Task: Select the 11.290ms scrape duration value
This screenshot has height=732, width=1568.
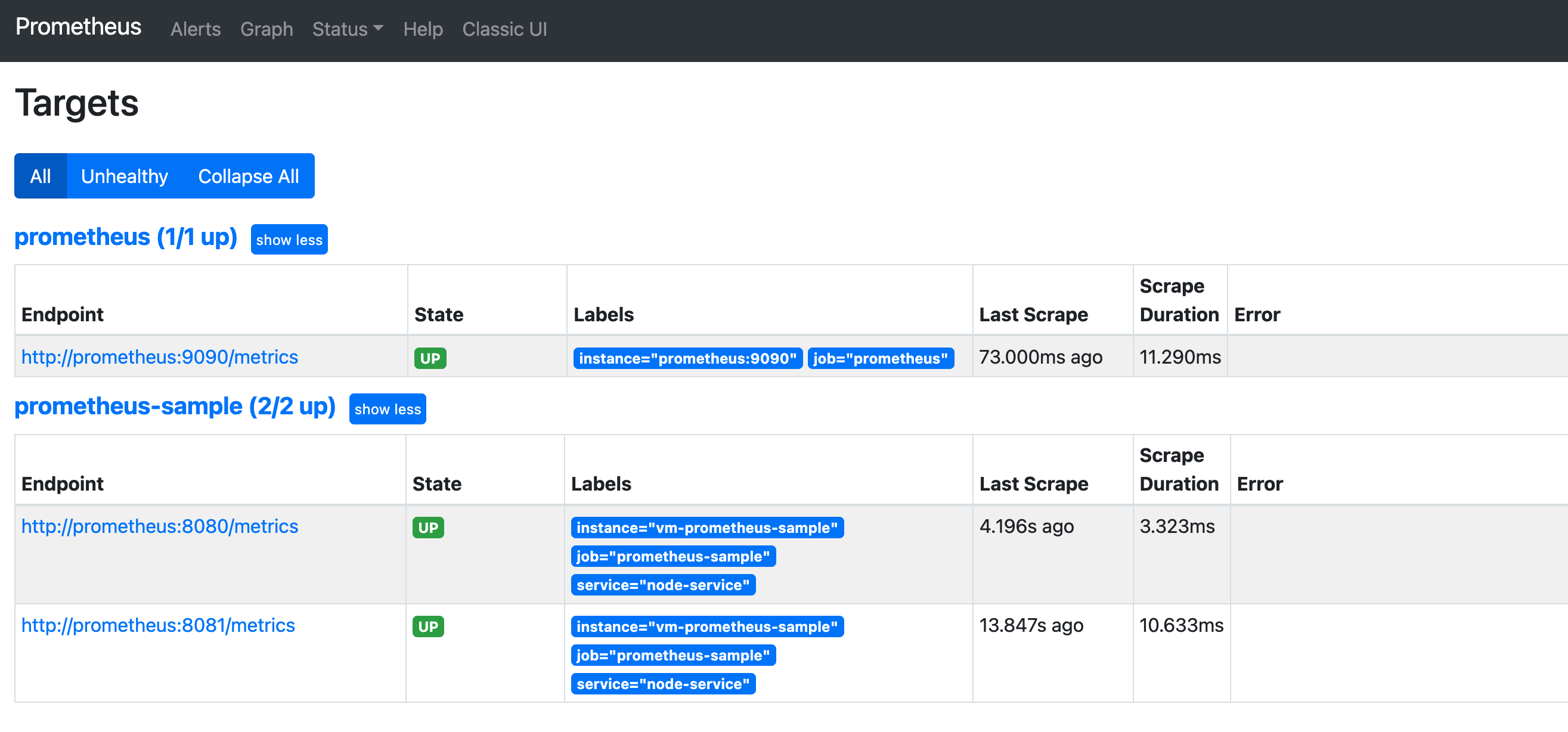Action: (1180, 356)
